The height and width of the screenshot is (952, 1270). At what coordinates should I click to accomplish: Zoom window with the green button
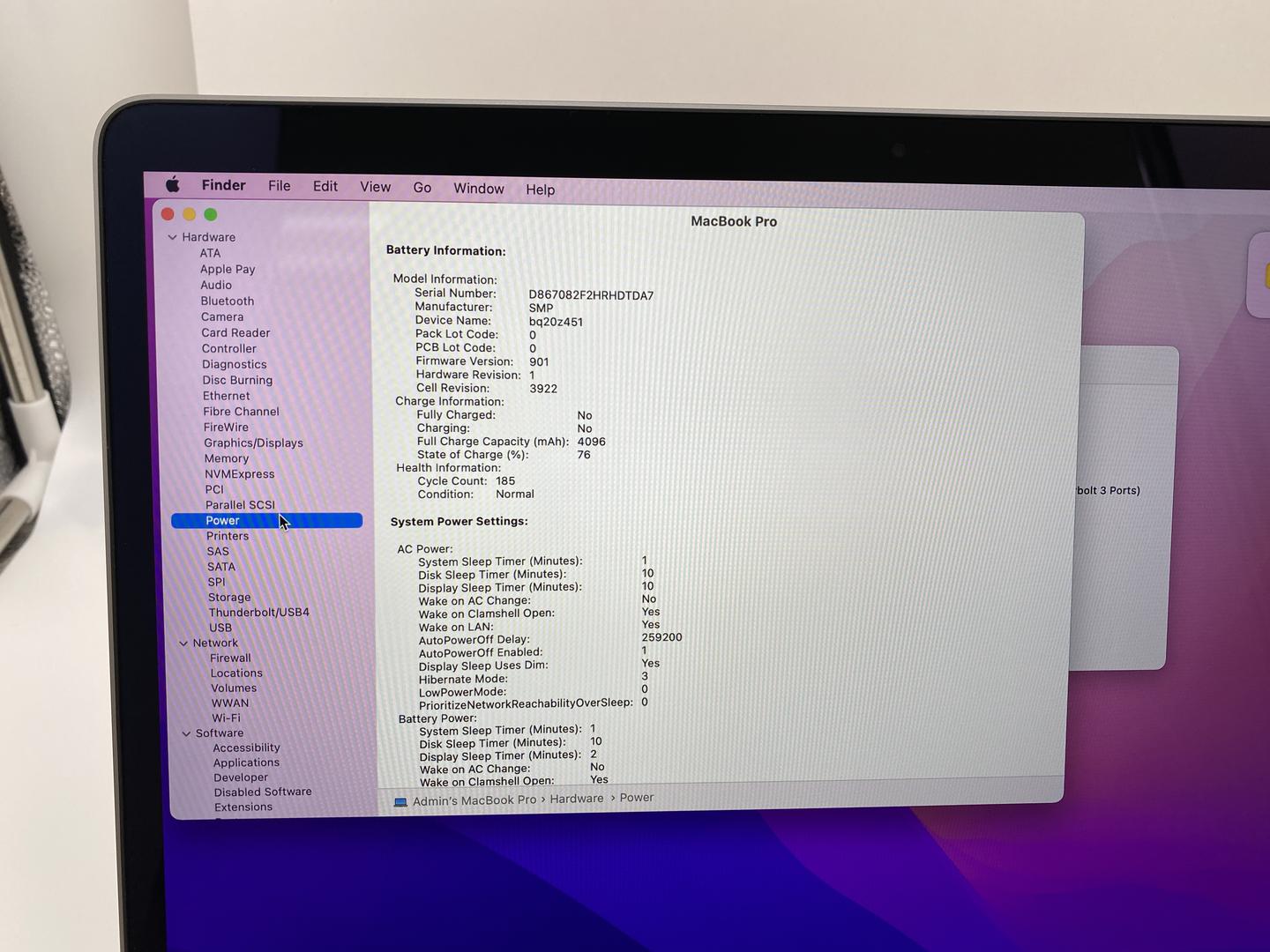(210, 214)
